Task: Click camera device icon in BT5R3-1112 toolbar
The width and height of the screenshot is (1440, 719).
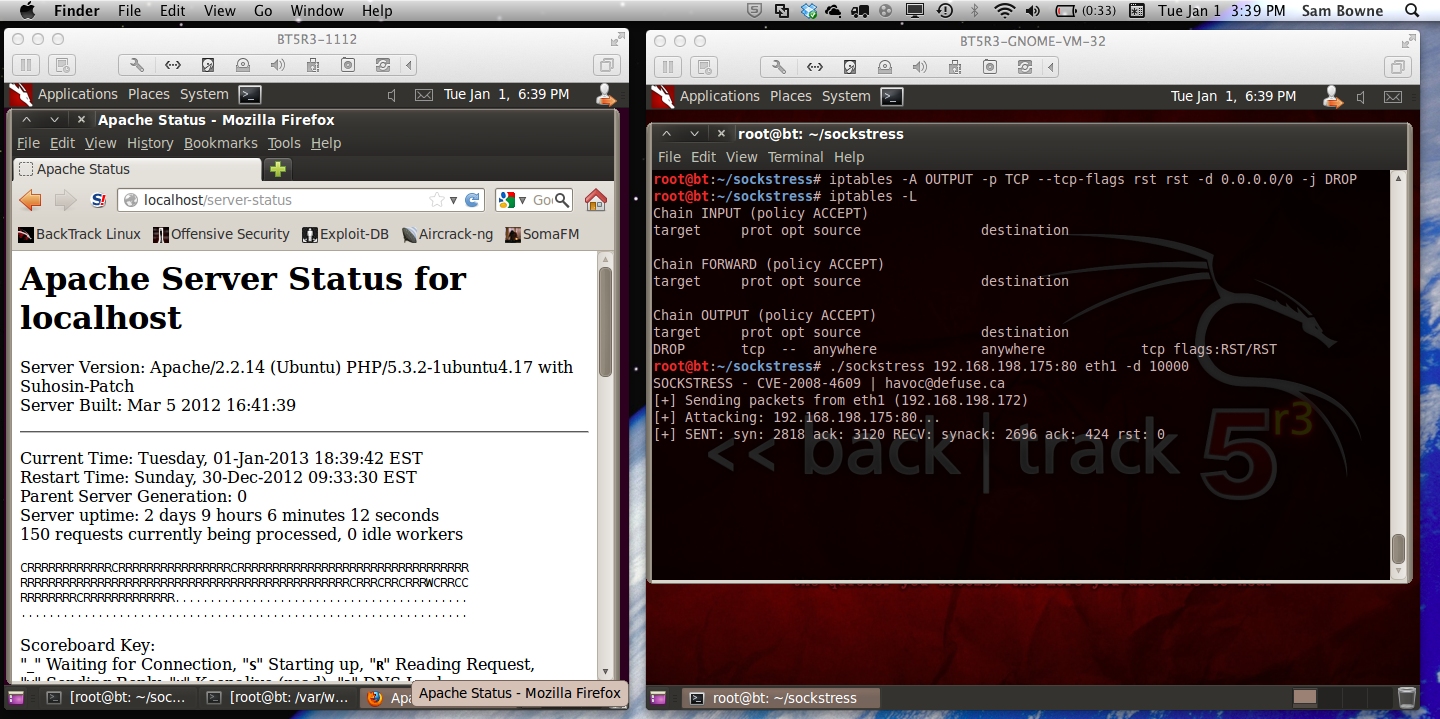Action: pos(348,65)
